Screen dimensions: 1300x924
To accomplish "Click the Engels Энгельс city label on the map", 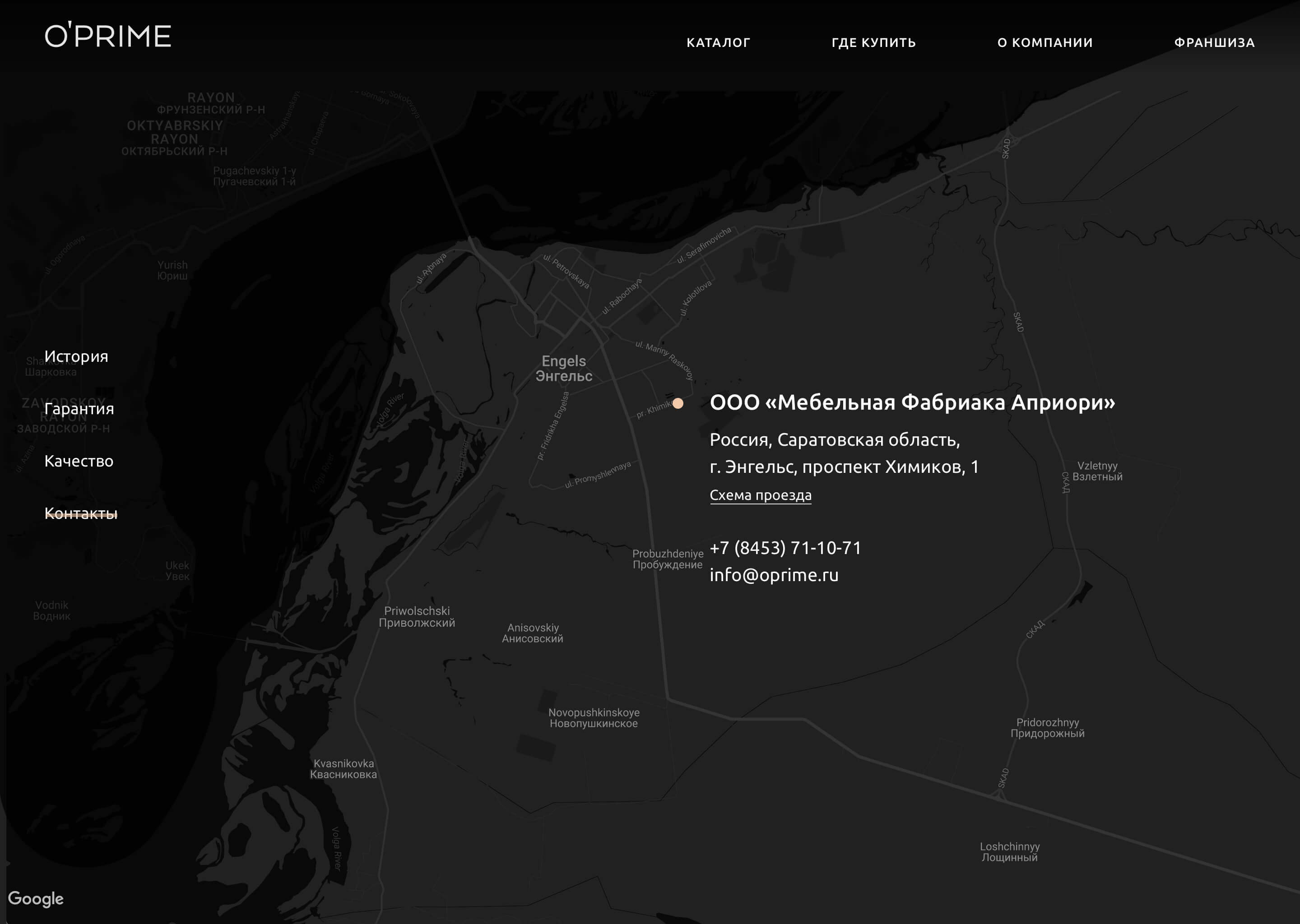I will click(x=563, y=369).
